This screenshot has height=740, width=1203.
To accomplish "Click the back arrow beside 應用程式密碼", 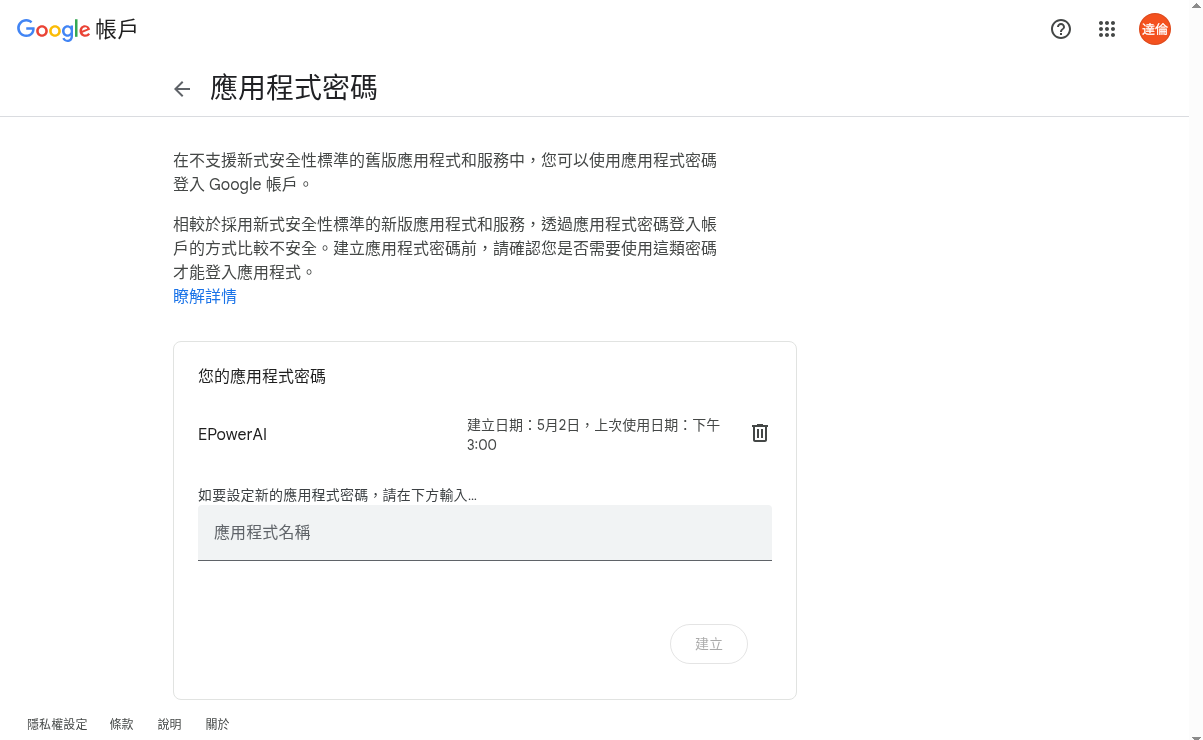I will tap(182, 89).
